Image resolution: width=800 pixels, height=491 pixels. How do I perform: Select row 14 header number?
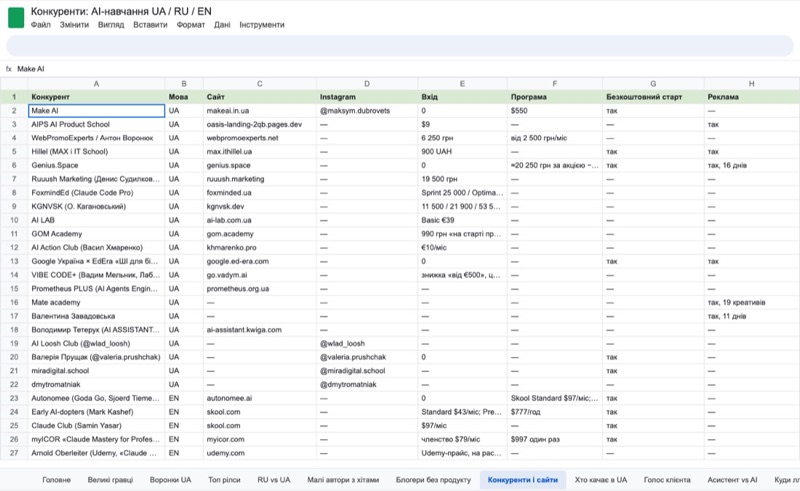tap(14, 275)
